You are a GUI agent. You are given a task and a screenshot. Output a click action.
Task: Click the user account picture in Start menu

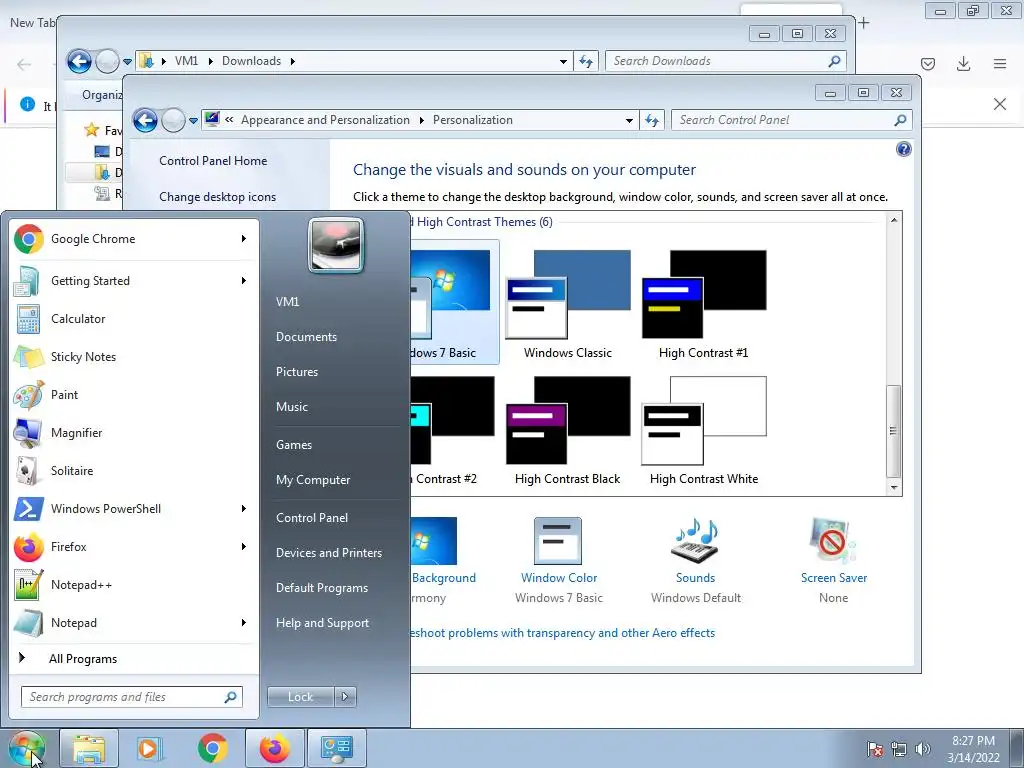(336, 245)
